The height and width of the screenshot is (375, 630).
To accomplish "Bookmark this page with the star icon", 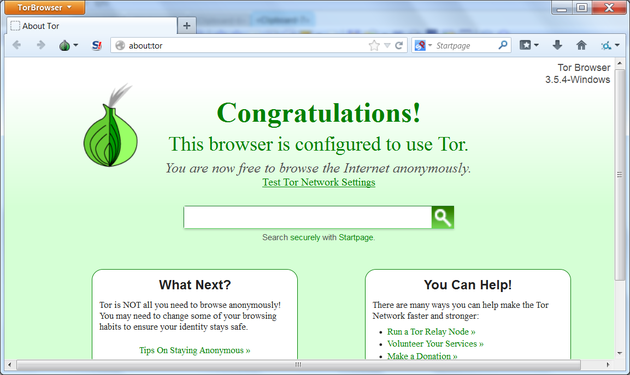I will [x=374, y=45].
